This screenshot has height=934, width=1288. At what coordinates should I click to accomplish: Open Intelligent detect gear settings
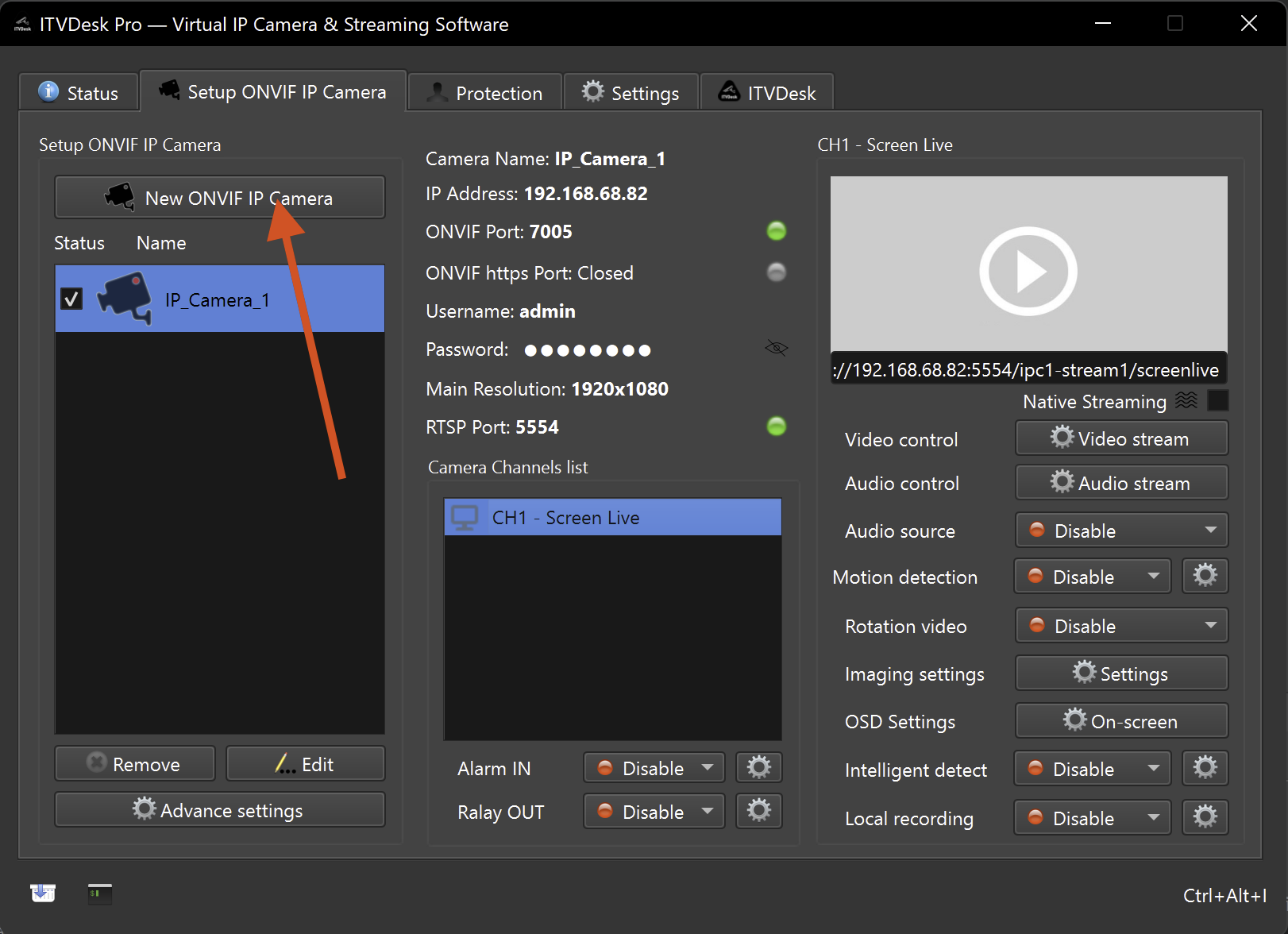(1205, 768)
